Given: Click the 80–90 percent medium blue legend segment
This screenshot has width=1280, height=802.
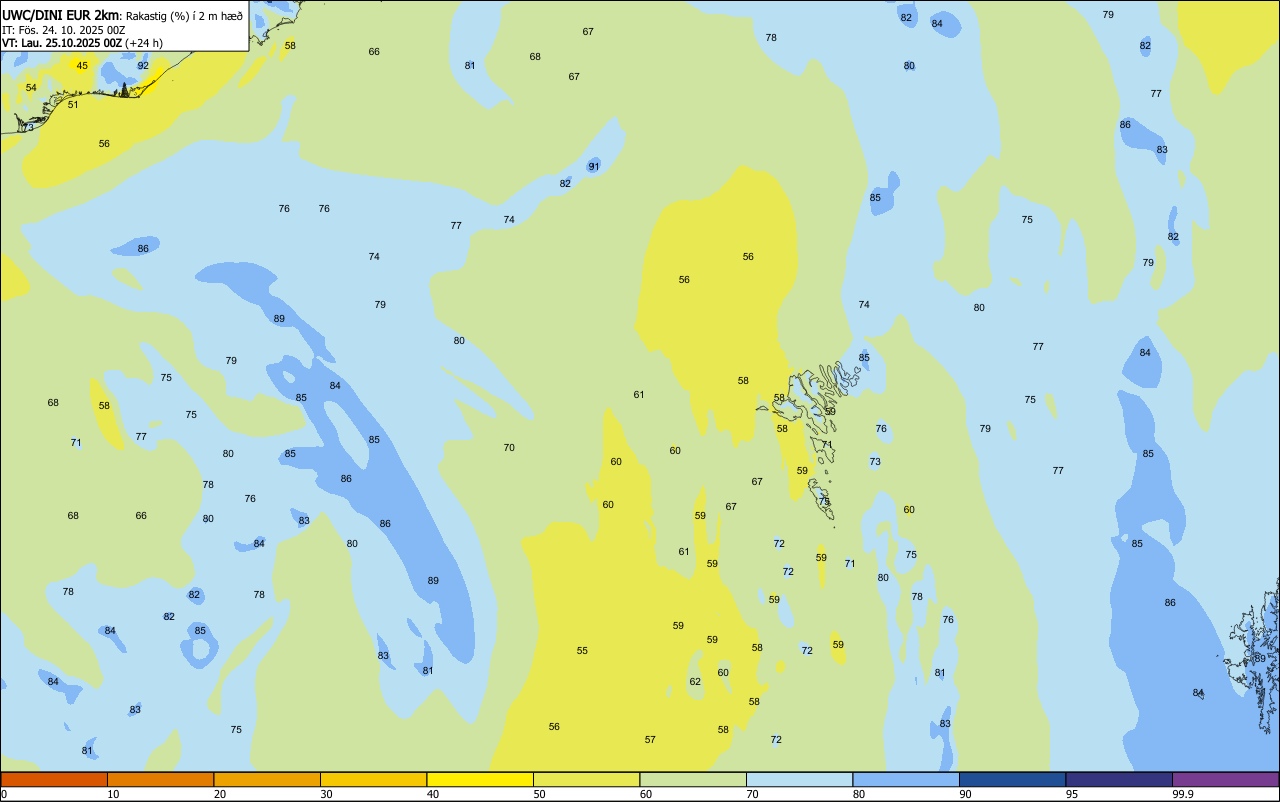Looking at the screenshot, I should tap(906, 779).
